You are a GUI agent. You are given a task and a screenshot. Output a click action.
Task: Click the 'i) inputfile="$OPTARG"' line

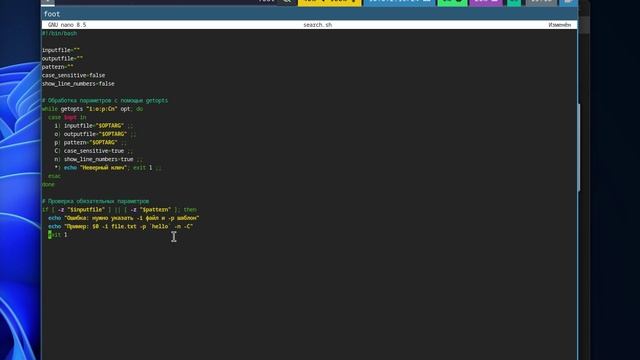pos(94,126)
